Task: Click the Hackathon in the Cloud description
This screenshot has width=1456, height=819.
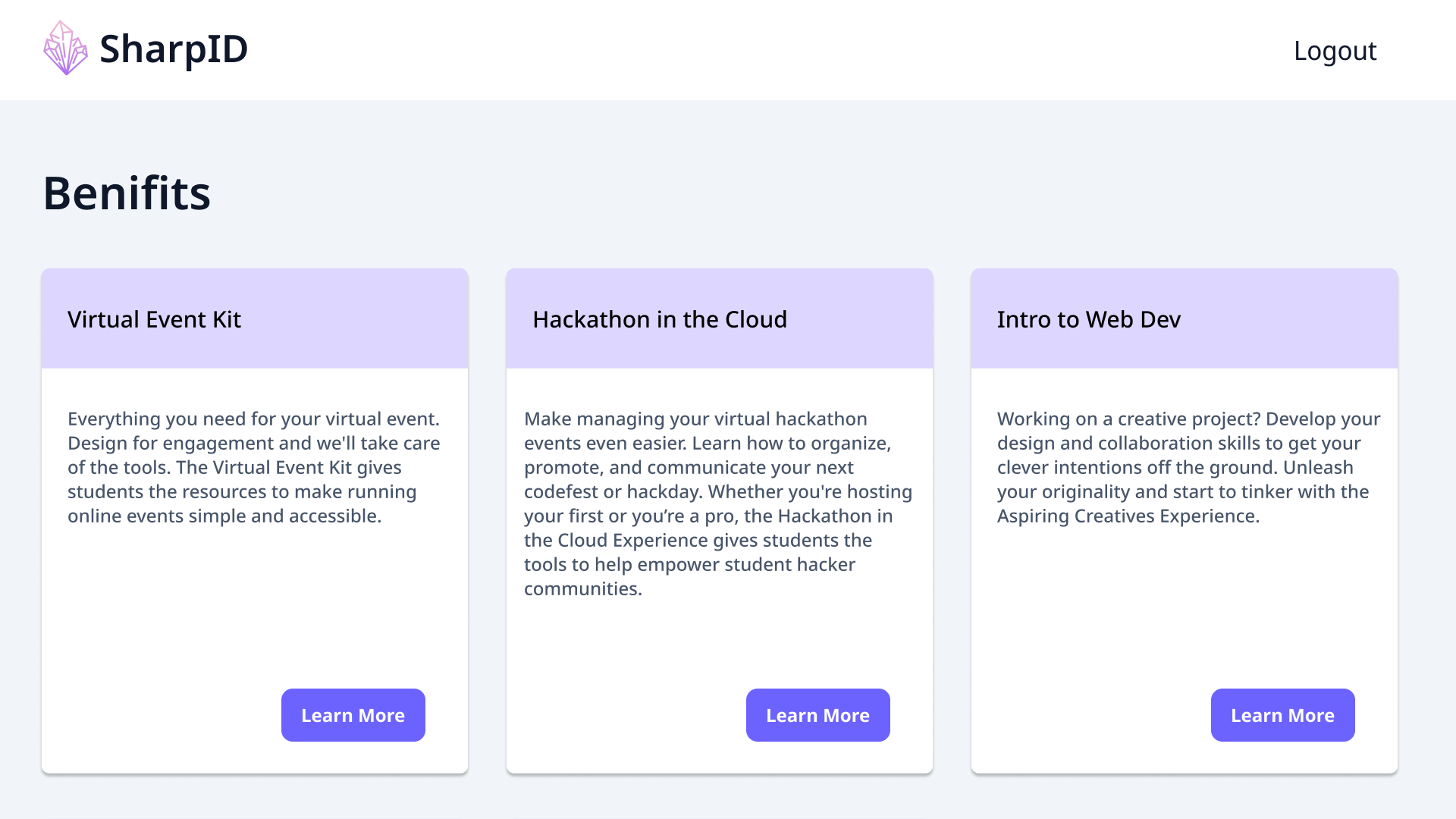Action: pos(717,504)
